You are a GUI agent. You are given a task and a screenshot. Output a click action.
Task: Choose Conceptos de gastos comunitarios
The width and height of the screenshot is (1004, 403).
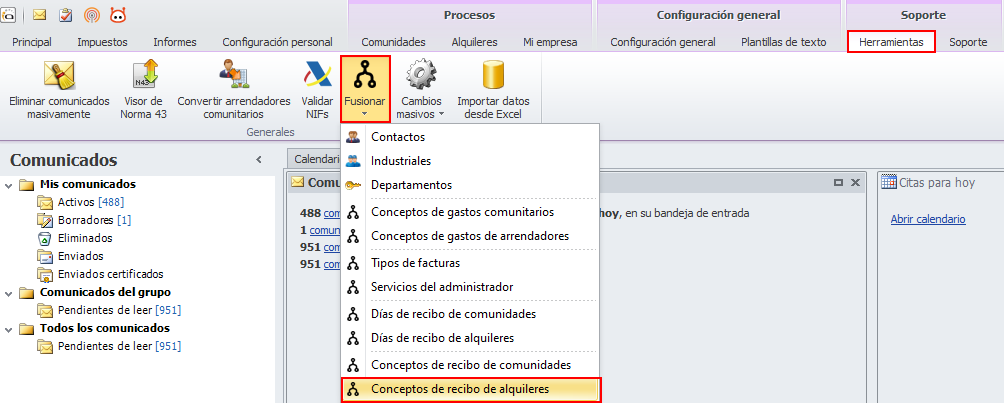471,212
